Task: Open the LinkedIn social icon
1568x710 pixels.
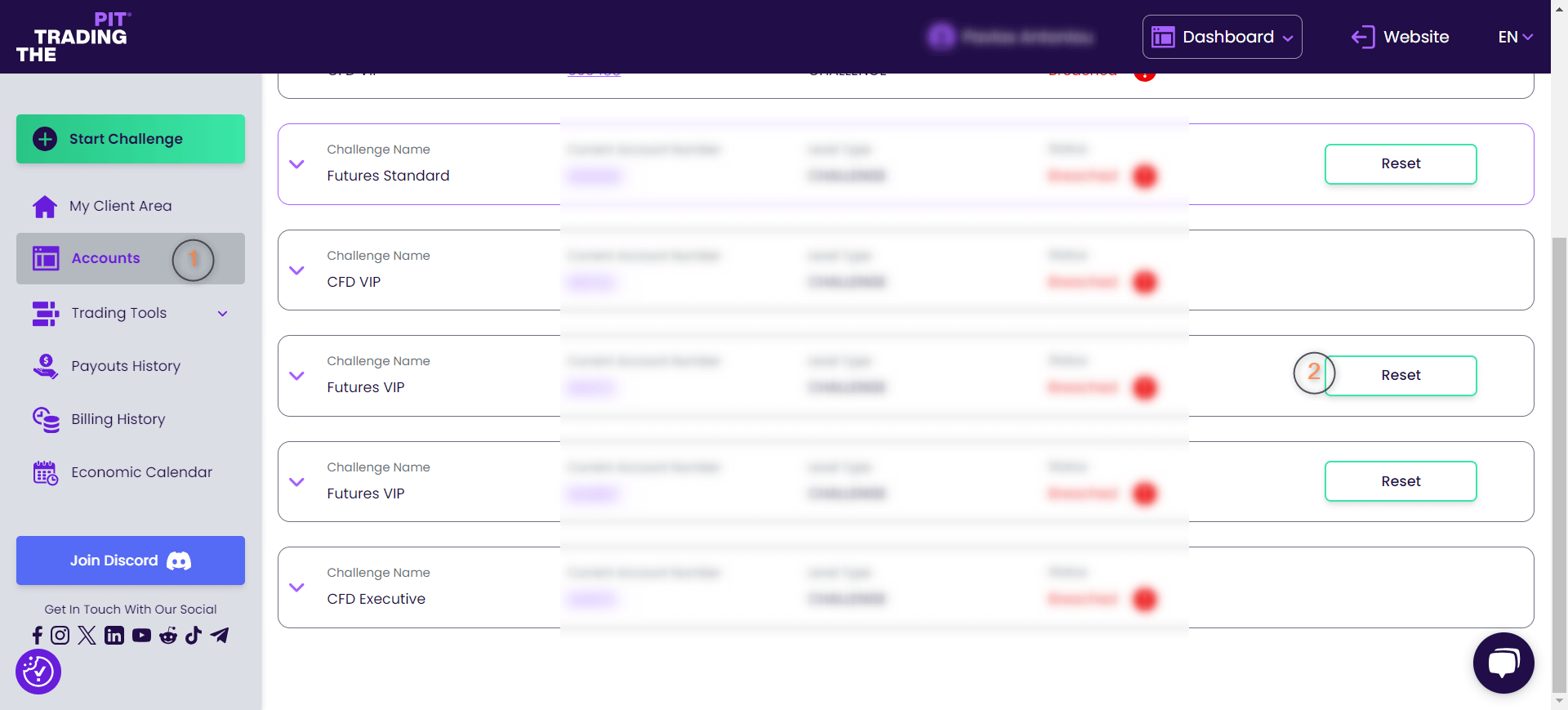Action: click(x=114, y=636)
